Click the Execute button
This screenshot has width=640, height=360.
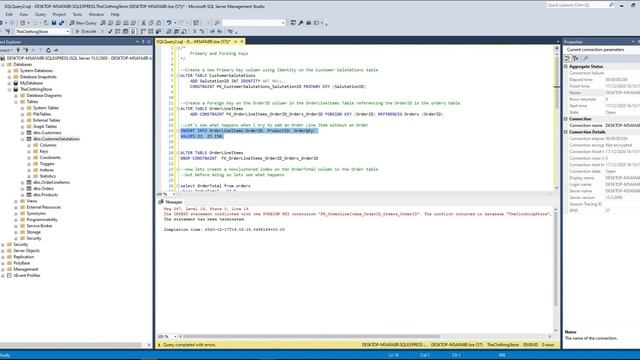86,31
